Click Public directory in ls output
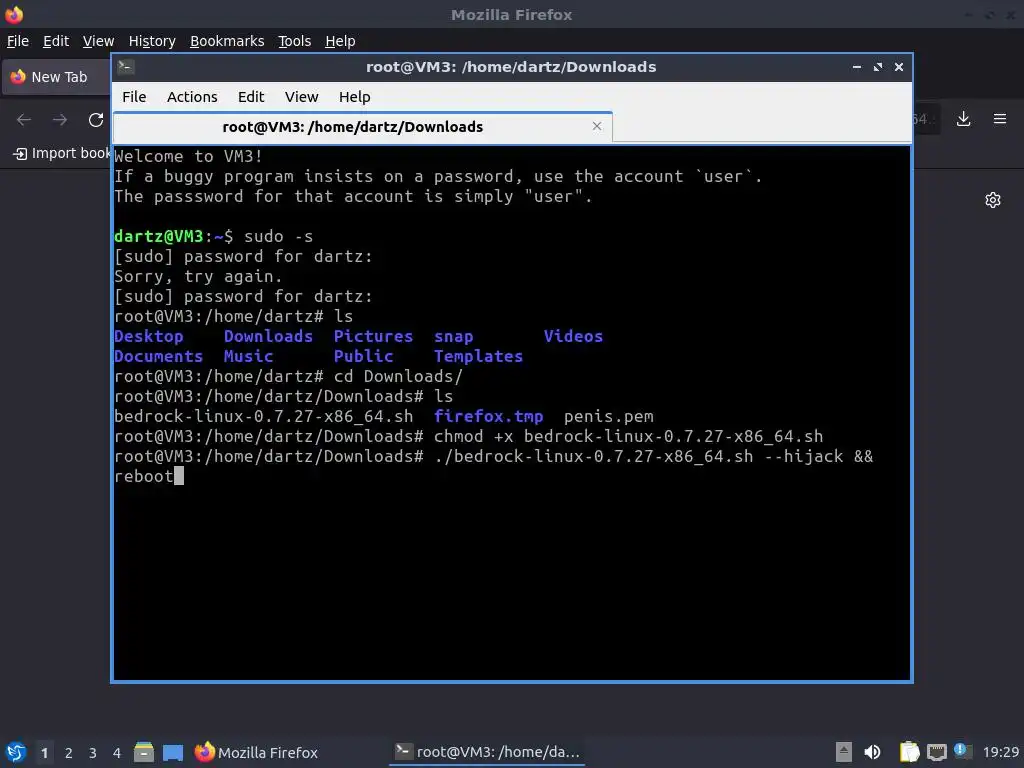Screen dimensions: 1024x768 (364, 357)
